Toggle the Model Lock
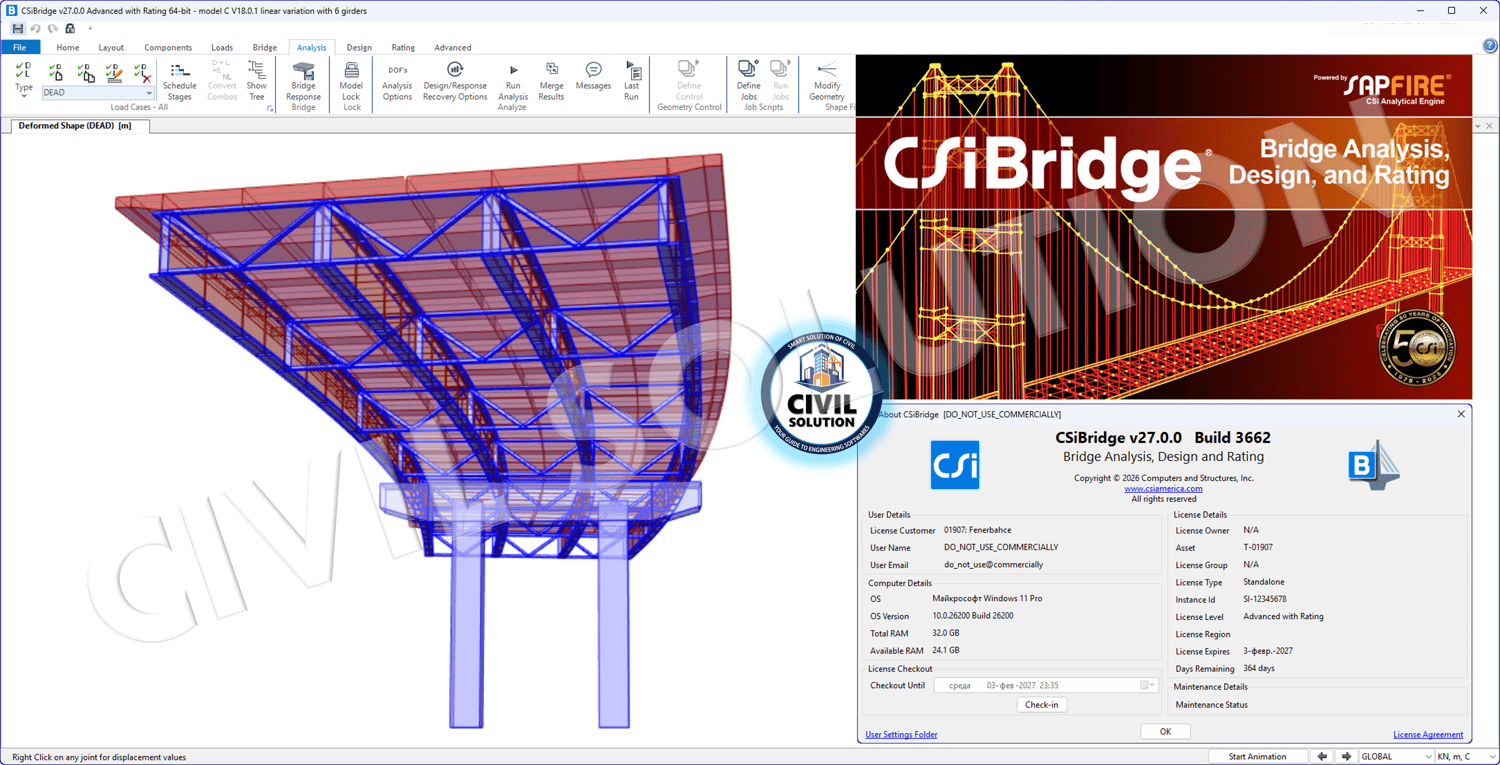1500x765 pixels. pos(351,81)
